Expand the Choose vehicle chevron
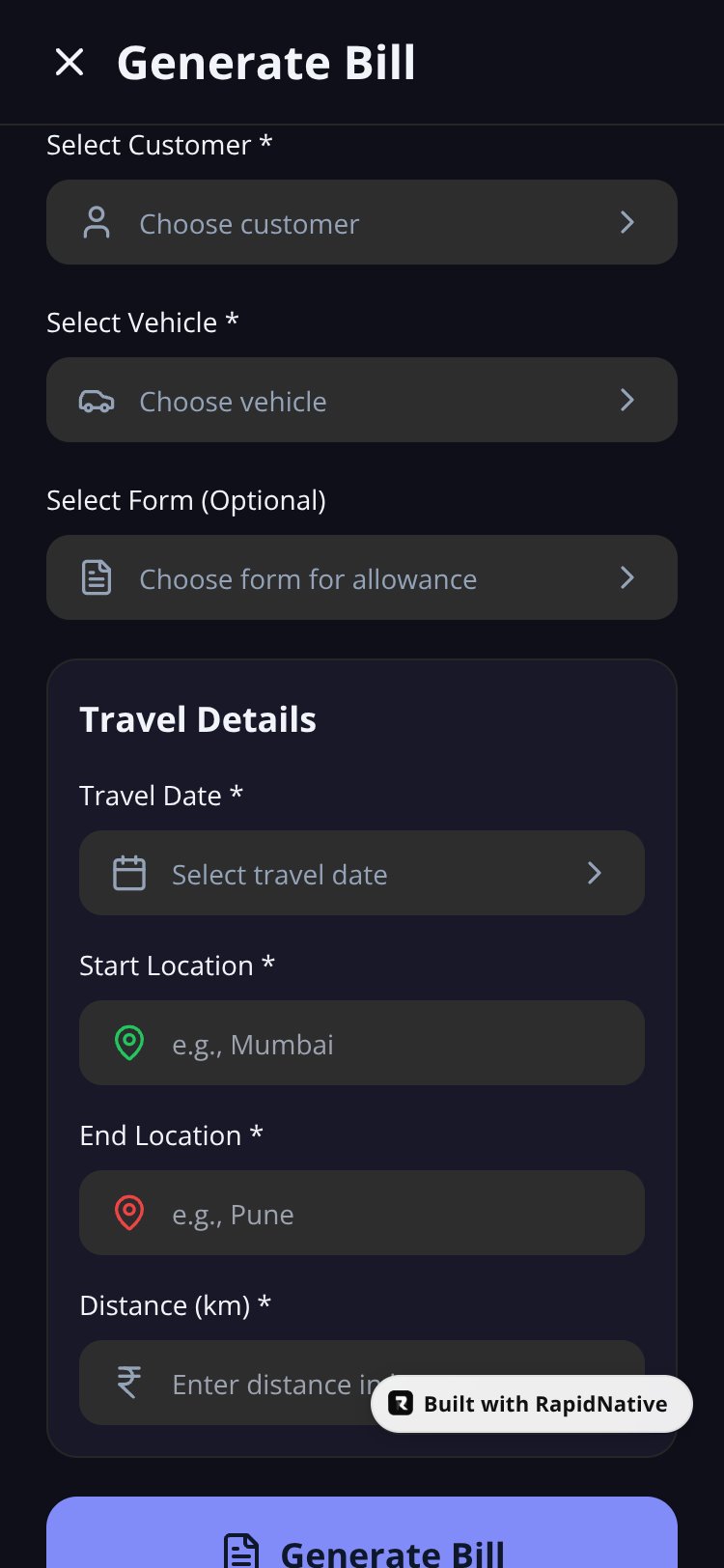This screenshot has height=1568, width=724. click(x=627, y=400)
